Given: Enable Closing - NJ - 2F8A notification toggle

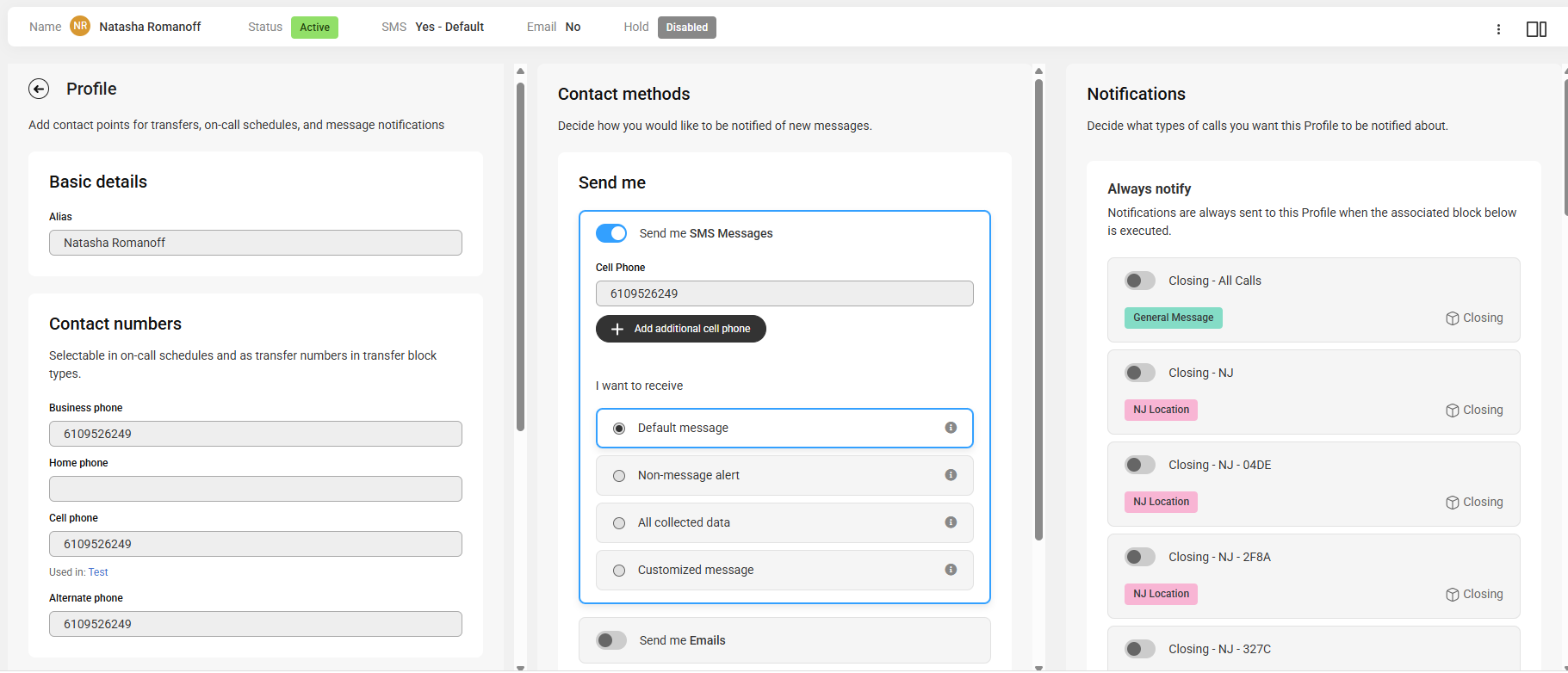Looking at the screenshot, I should tap(1140, 557).
